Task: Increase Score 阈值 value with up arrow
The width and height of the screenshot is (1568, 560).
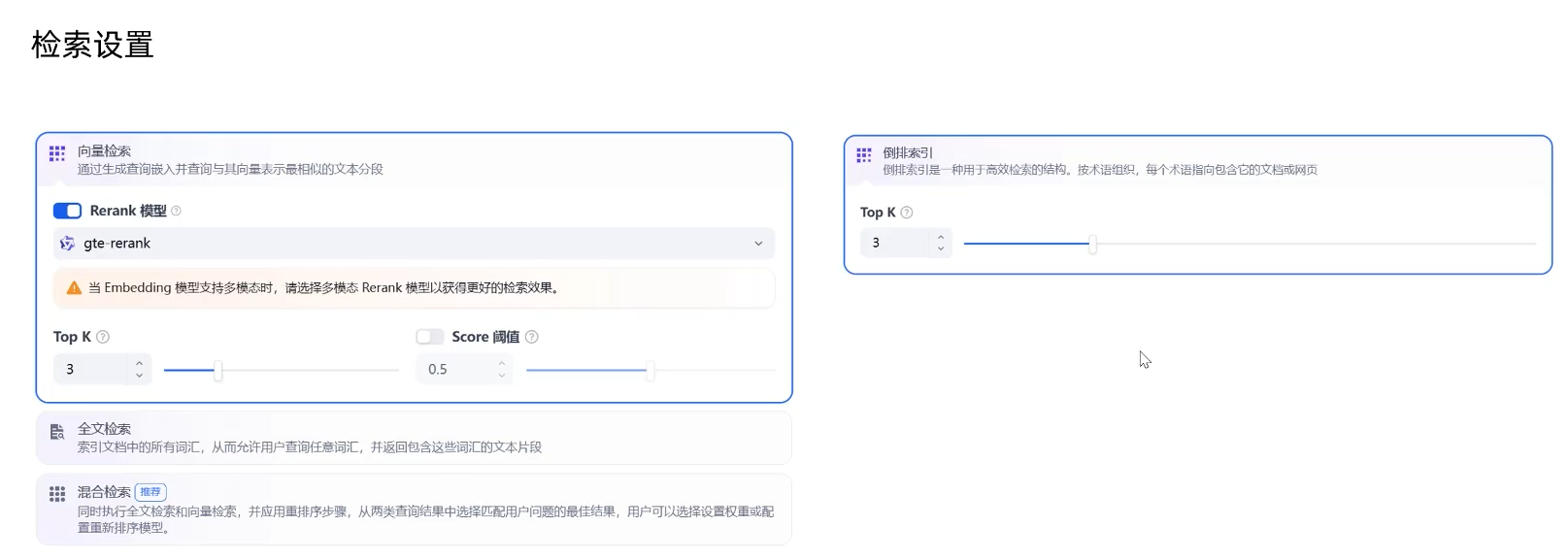Action: (502, 363)
